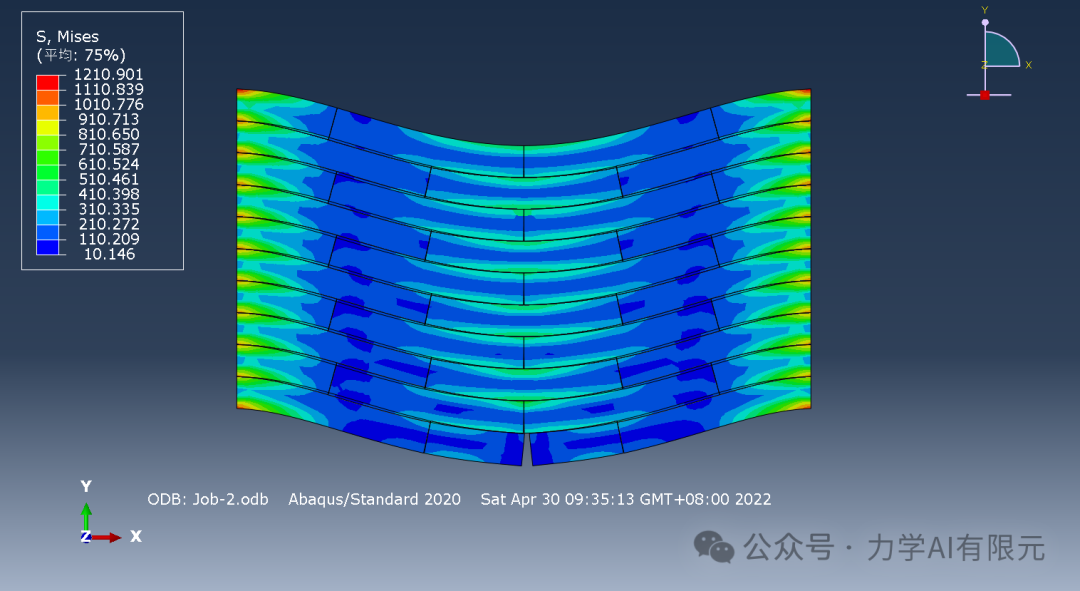Viewport: 1080px width, 591px height.
Task: Select legend value 310.335
Action: coord(109,209)
